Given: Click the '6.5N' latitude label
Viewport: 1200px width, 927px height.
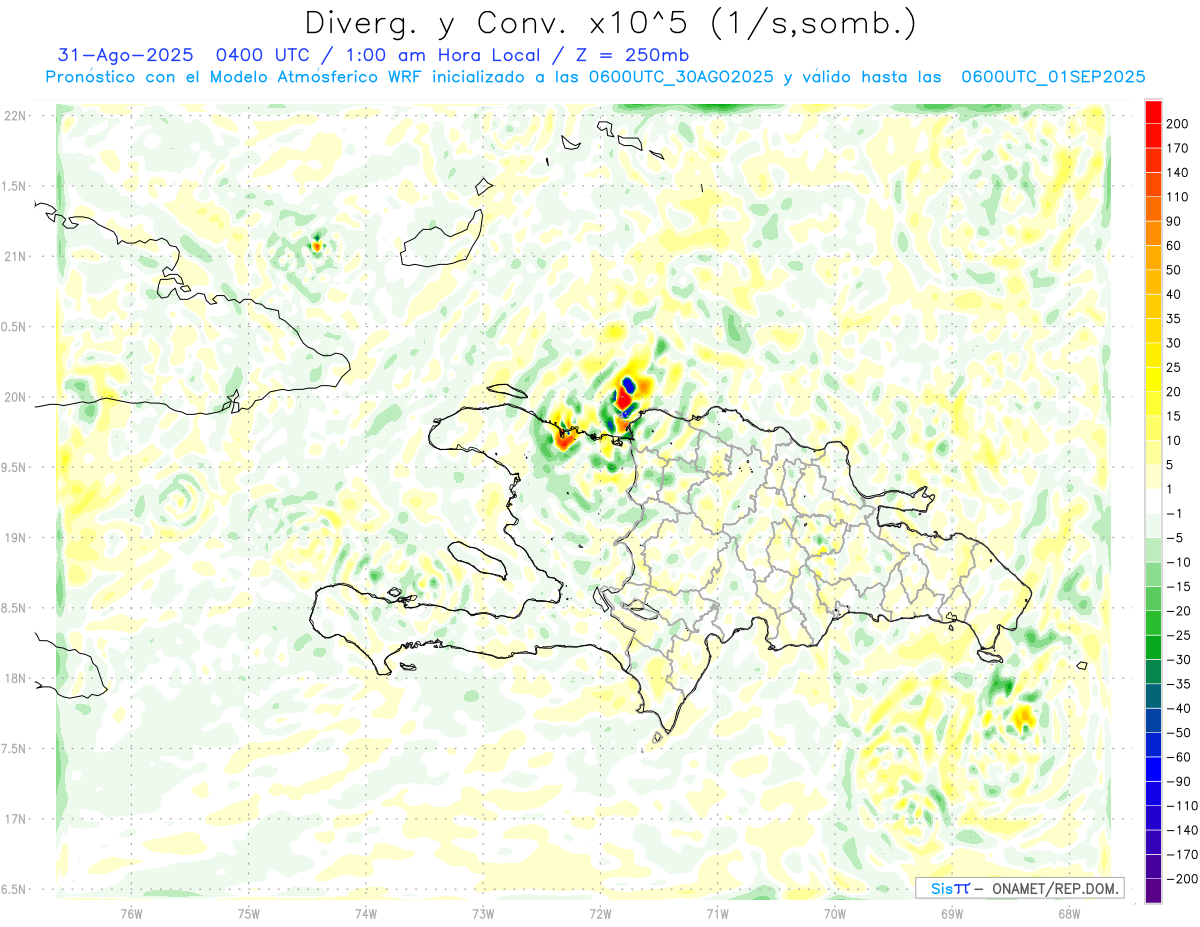Looking at the screenshot, I should 15,889.
